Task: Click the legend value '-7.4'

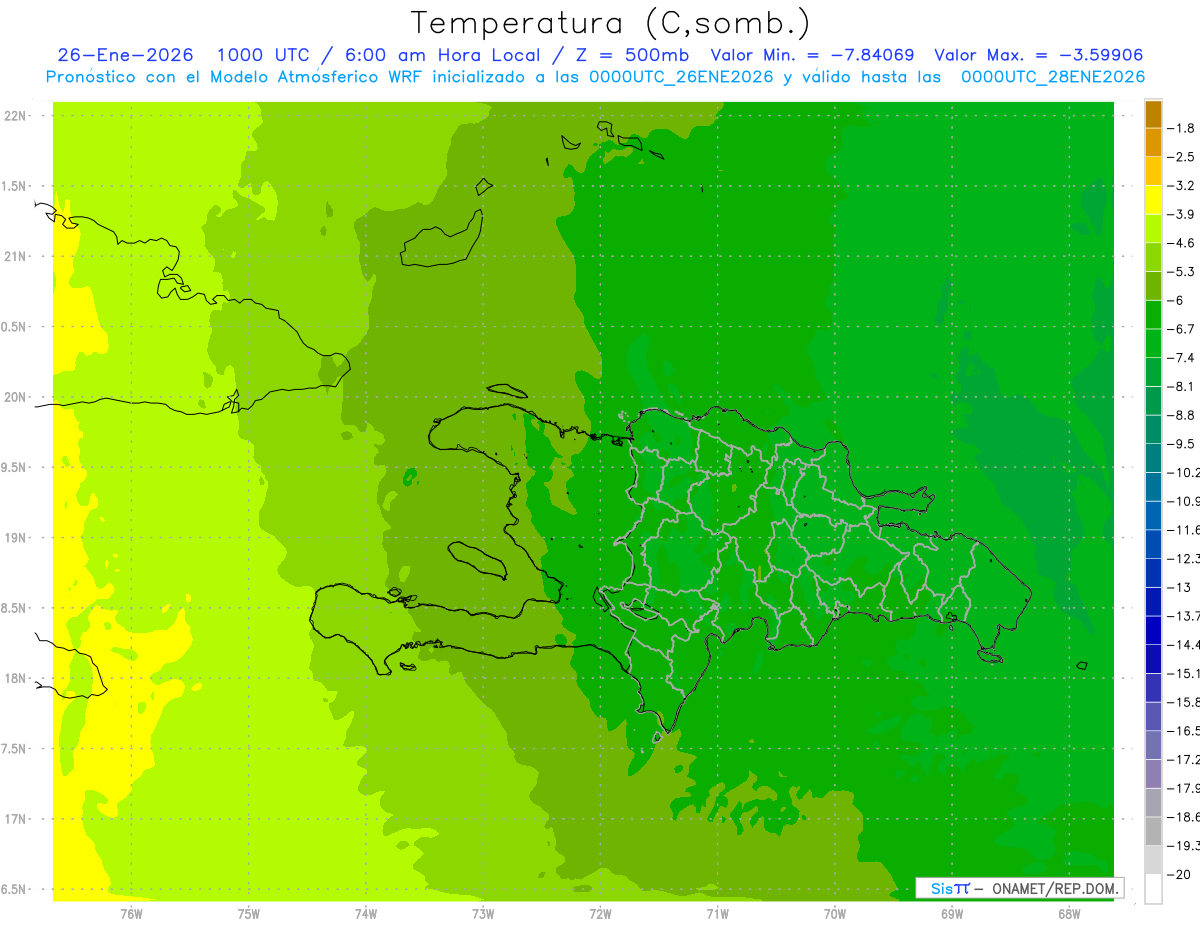Action: pos(1181,358)
